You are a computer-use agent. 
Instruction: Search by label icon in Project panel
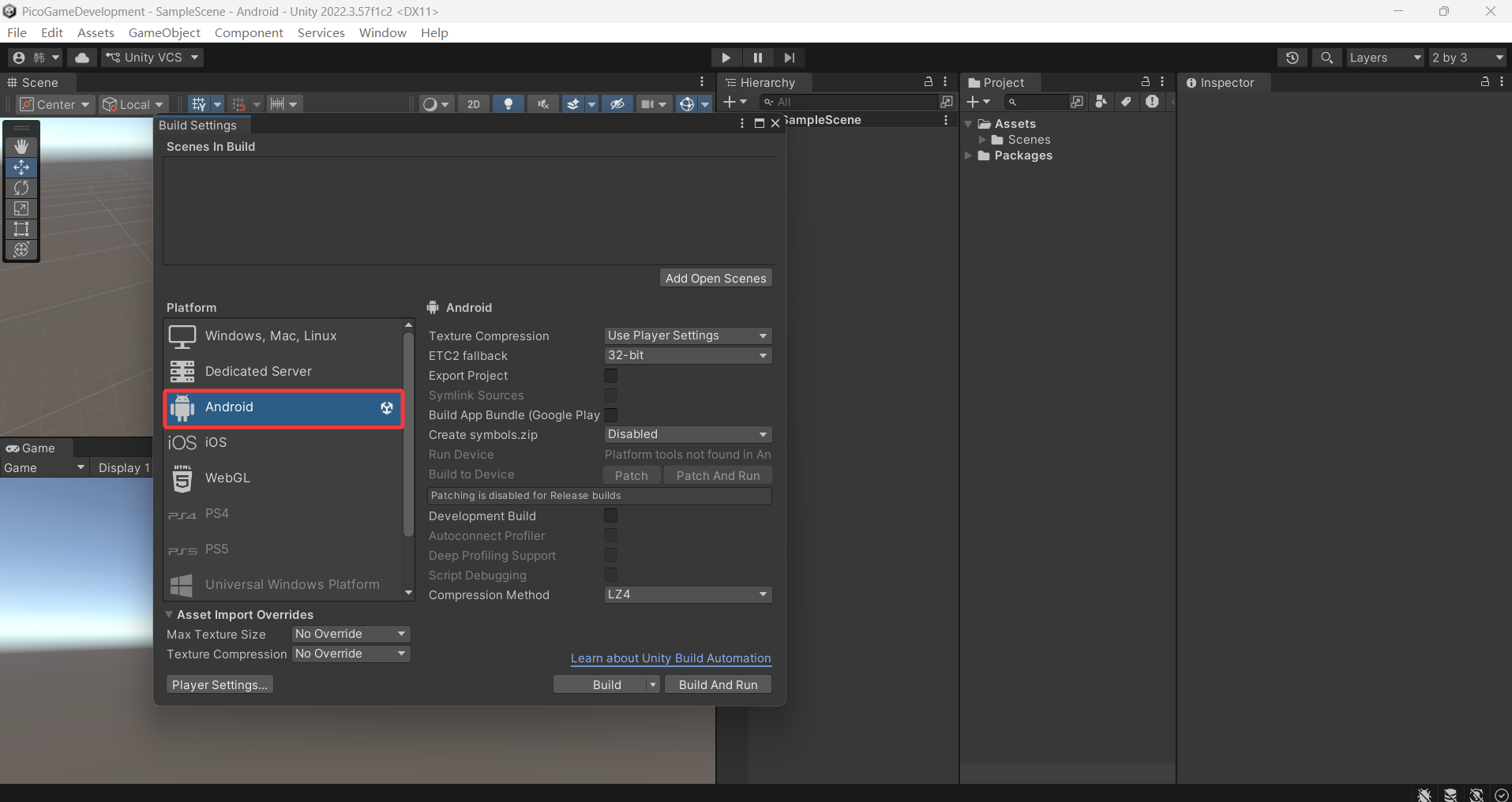[x=1127, y=102]
